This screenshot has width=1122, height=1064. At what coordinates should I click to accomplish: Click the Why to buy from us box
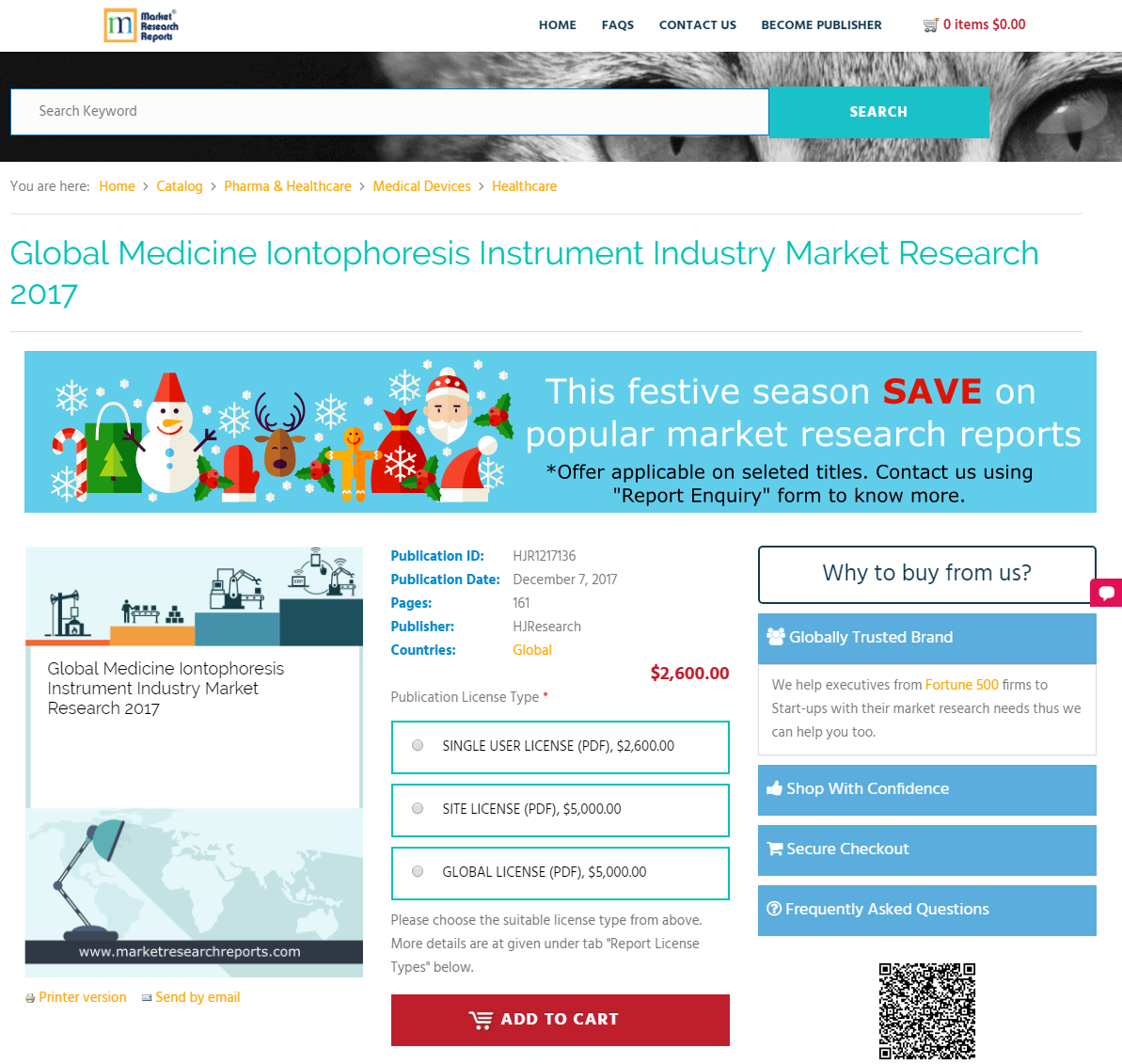(926, 575)
